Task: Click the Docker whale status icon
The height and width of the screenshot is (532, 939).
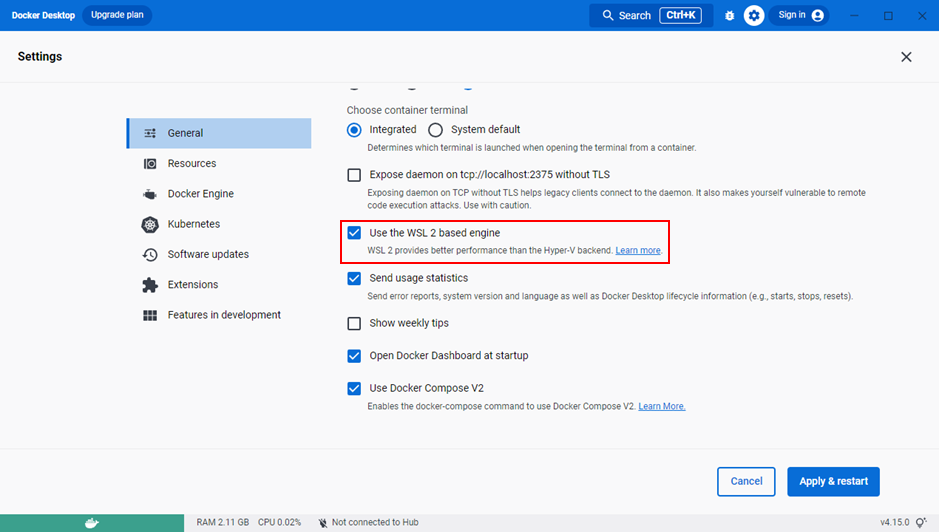Action: [x=92, y=523]
